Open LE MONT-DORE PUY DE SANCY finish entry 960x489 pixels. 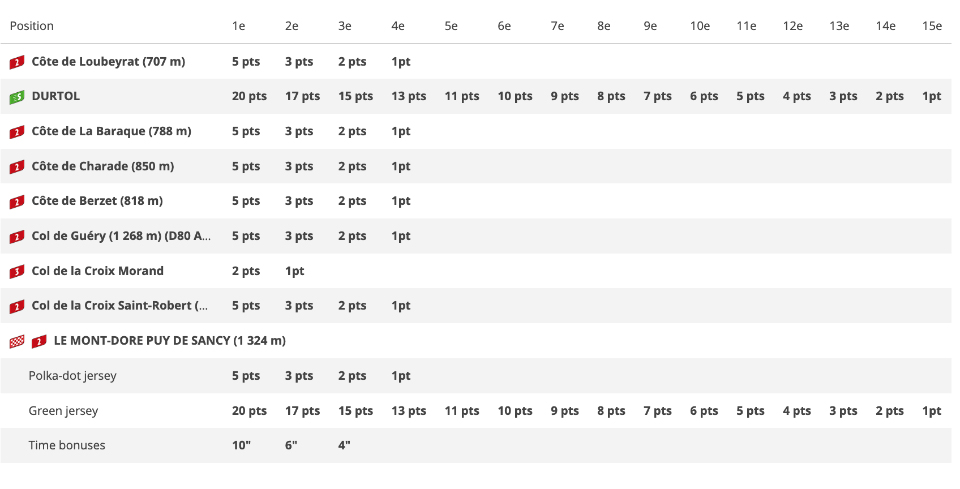tap(170, 341)
